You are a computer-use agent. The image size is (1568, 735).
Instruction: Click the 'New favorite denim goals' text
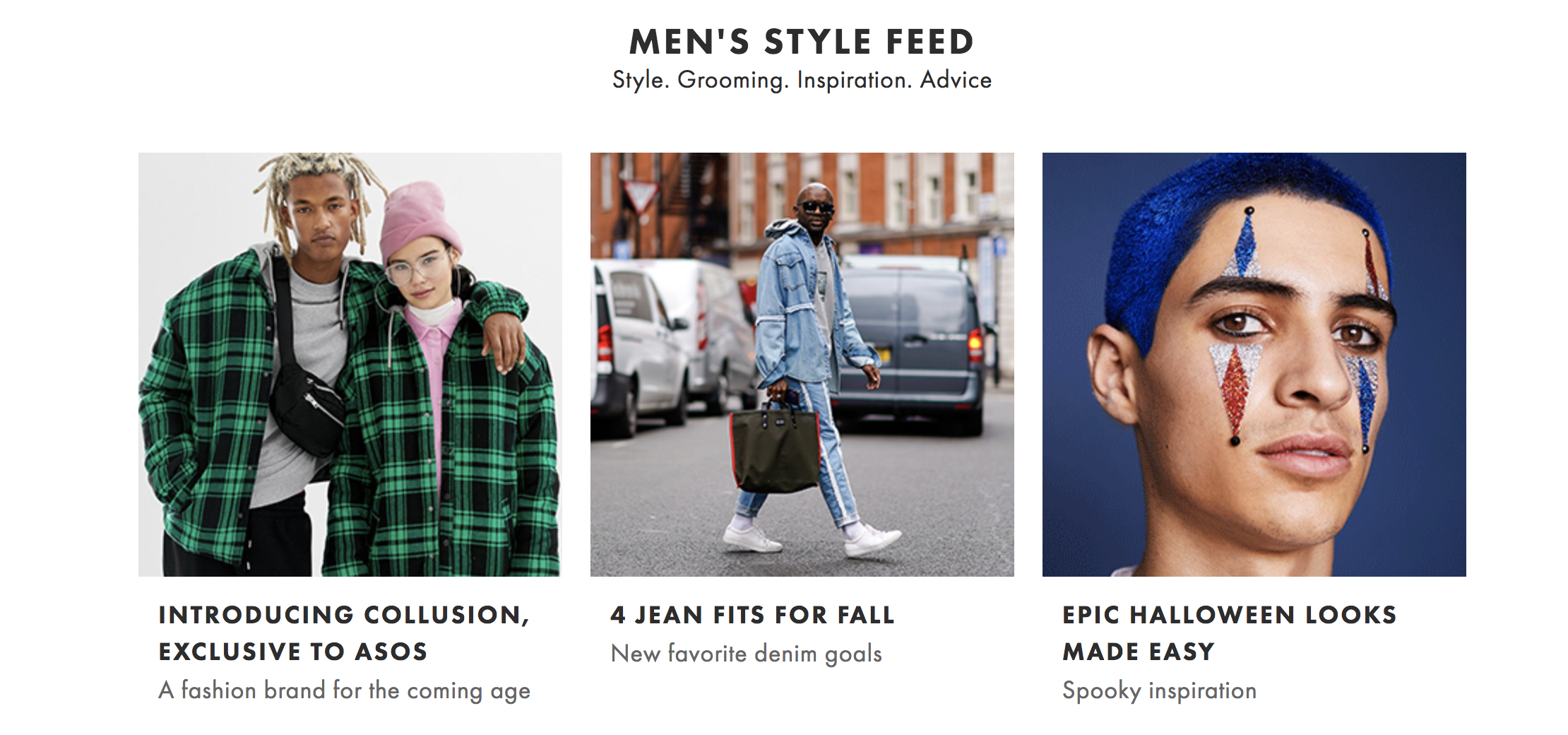click(746, 654)
